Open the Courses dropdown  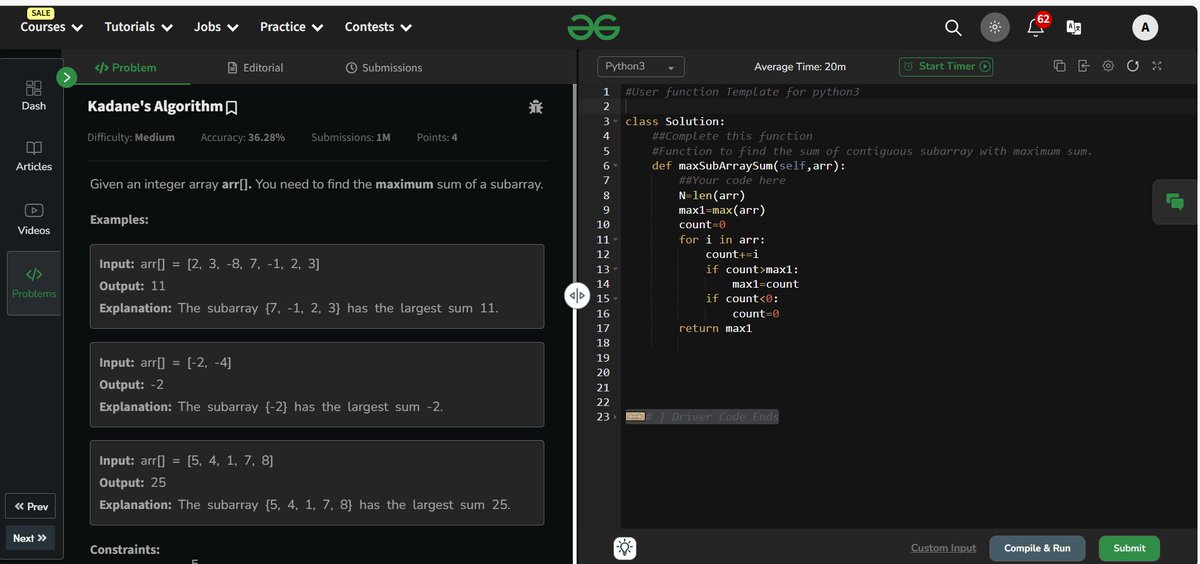(x=51, y=27)
